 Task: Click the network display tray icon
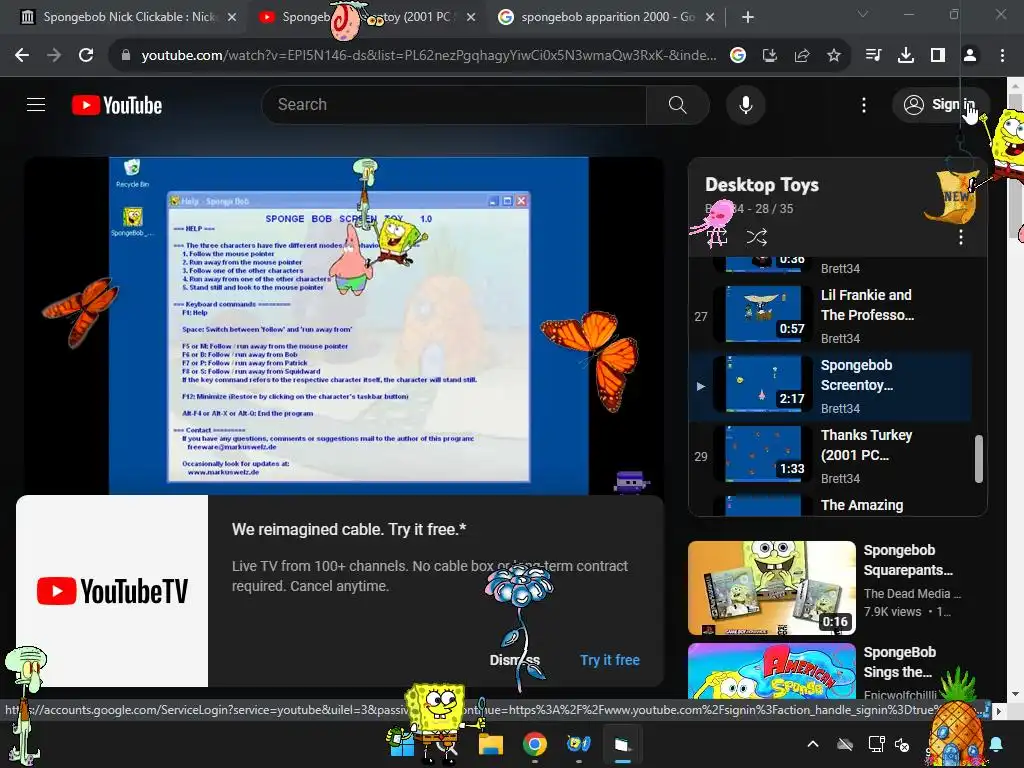(x=876, y=744)
